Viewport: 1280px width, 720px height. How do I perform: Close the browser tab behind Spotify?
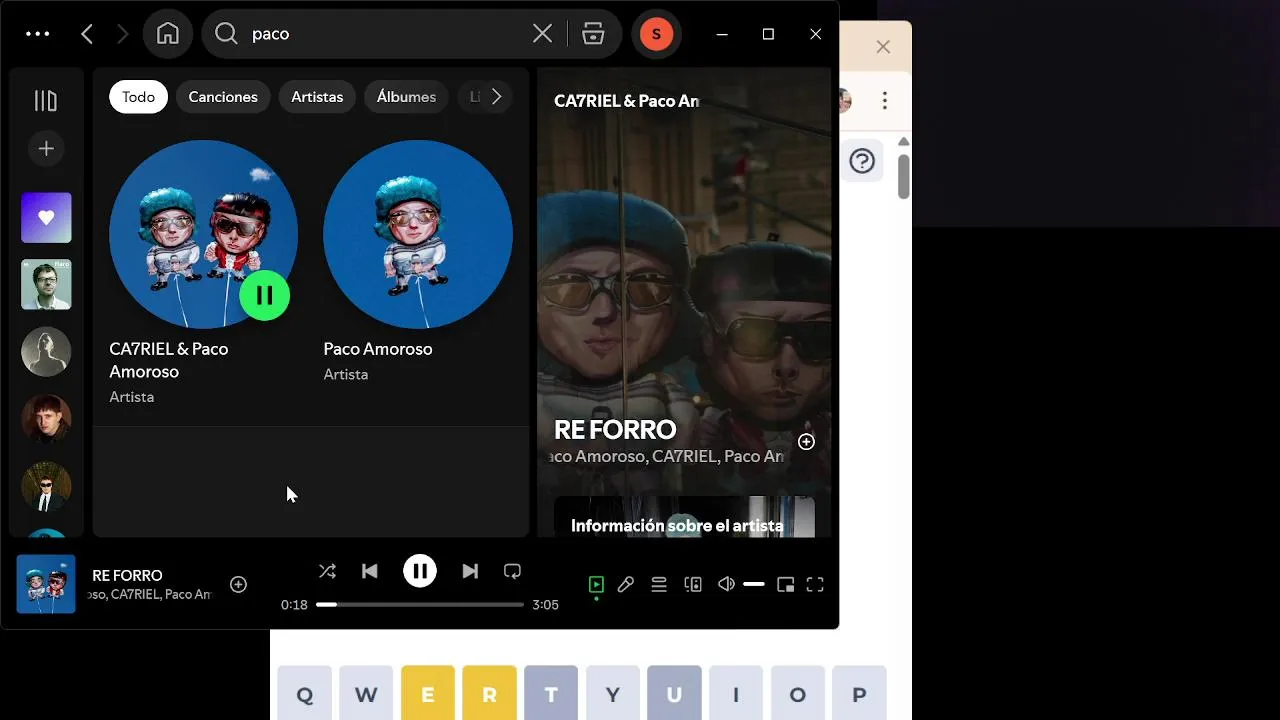coord(883,46)
